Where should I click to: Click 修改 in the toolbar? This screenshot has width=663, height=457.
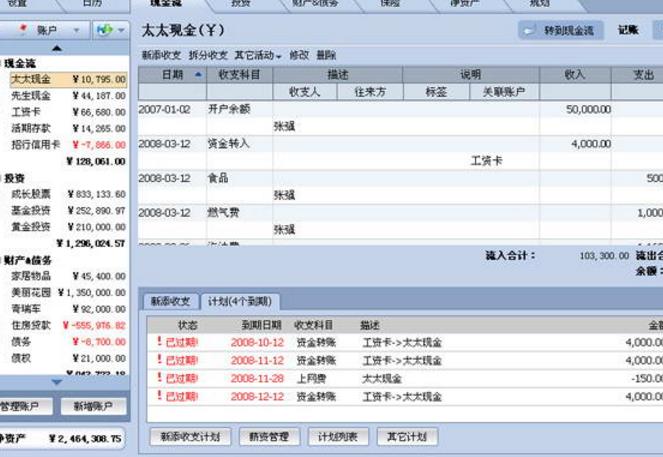[299, 55]
